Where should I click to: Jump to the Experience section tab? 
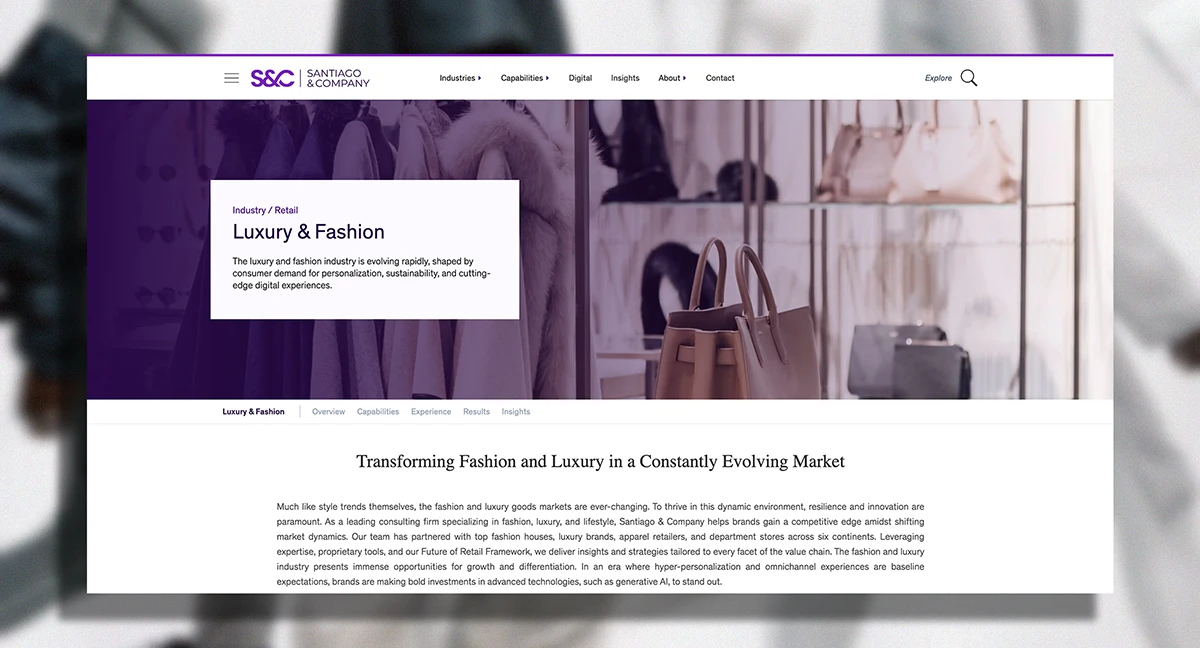[x=431, y=412]
